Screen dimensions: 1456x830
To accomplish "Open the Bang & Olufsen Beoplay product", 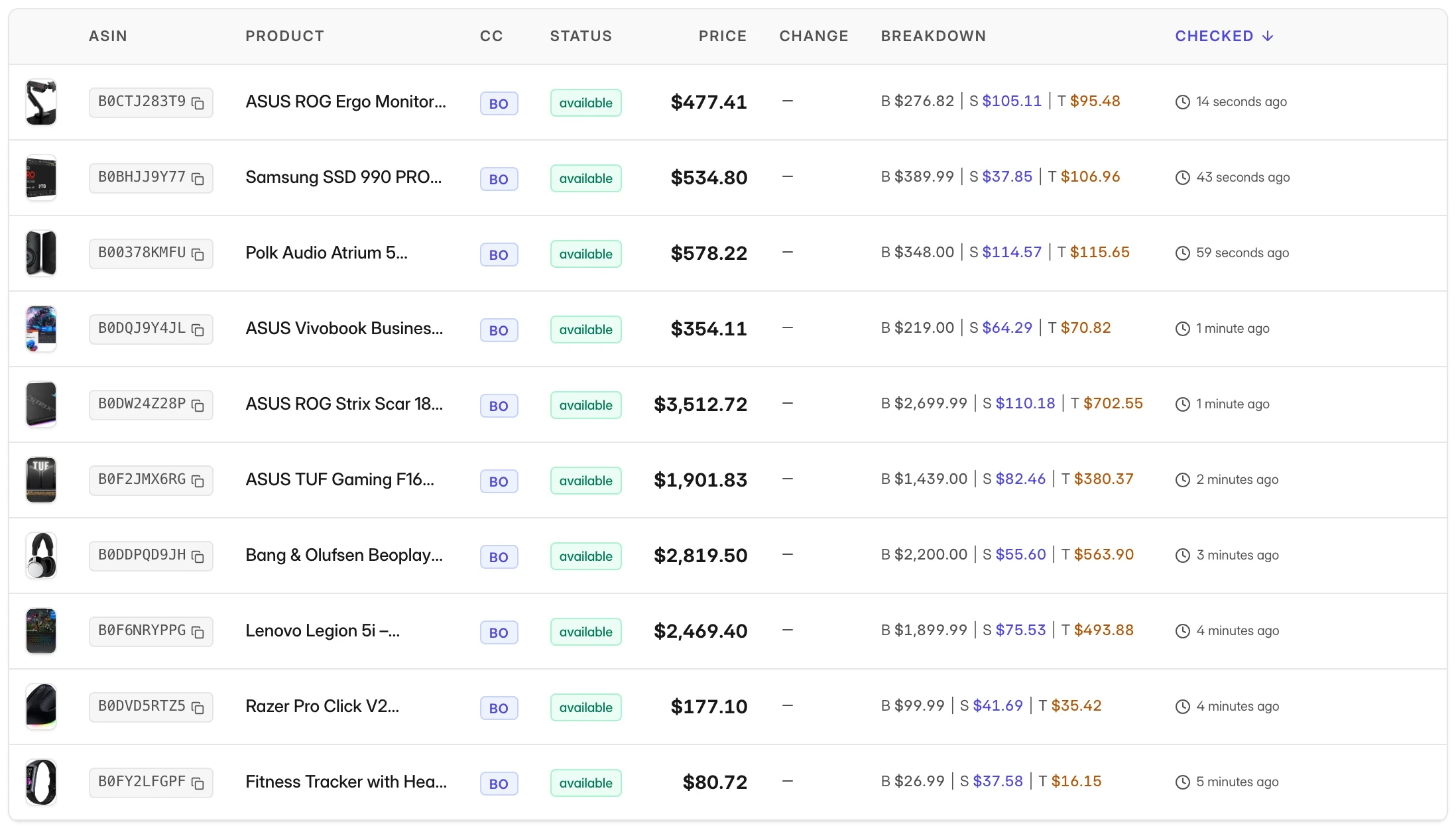I will pos(344,555).
